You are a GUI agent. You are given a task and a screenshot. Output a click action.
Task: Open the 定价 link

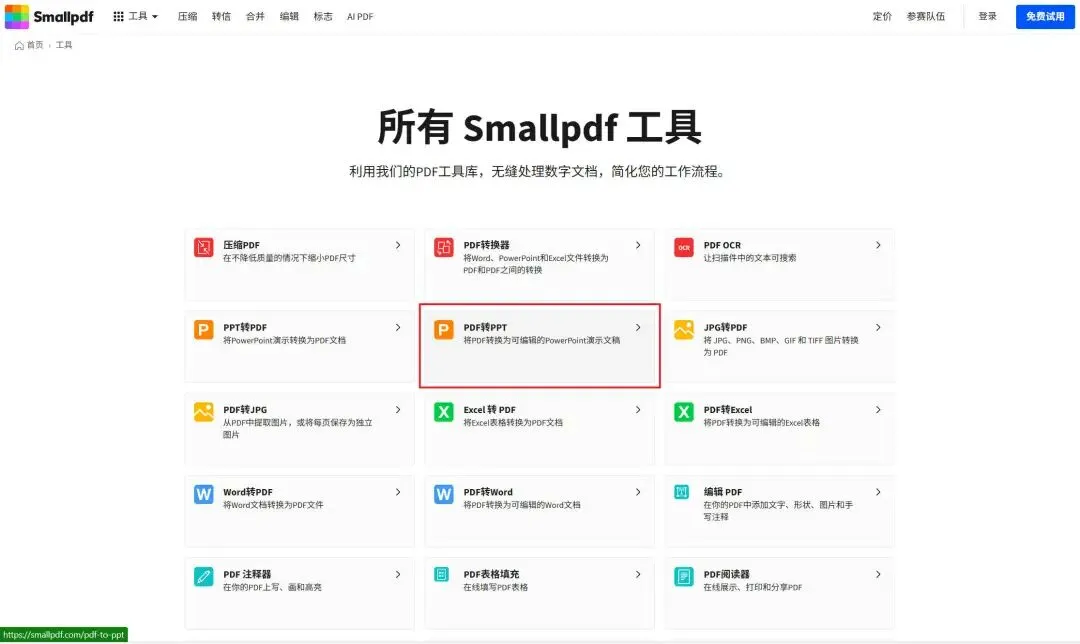coord(882,17)
